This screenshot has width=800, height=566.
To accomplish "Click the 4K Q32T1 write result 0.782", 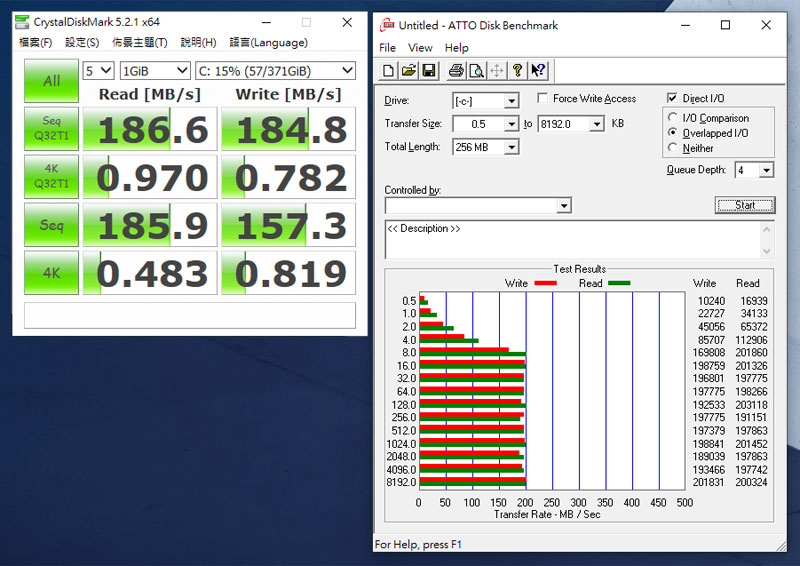I will coord(289,177).
